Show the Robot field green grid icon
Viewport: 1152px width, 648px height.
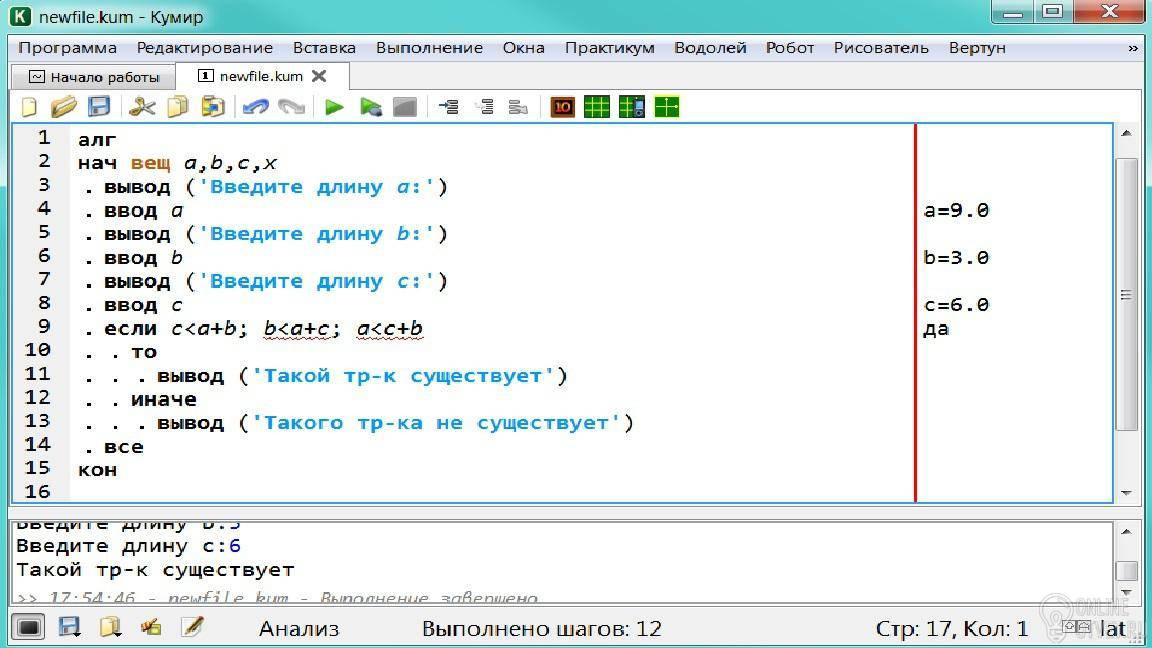click(x=597, y=107)
